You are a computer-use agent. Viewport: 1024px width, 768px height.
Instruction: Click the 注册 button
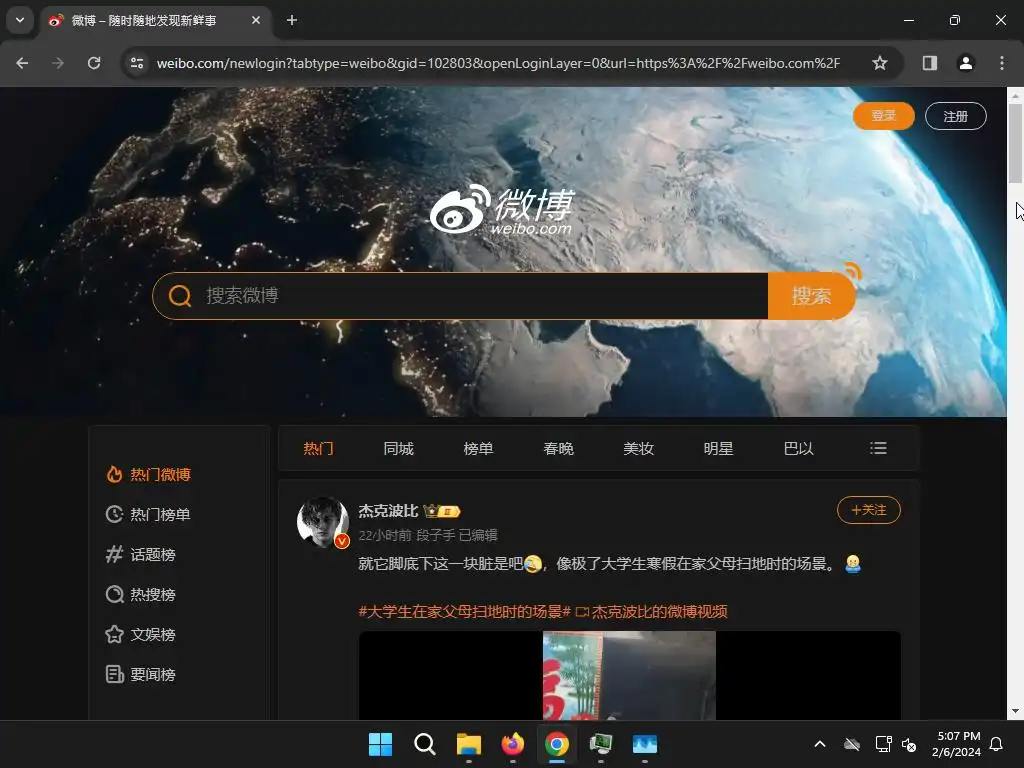click(x=955, y=116)
